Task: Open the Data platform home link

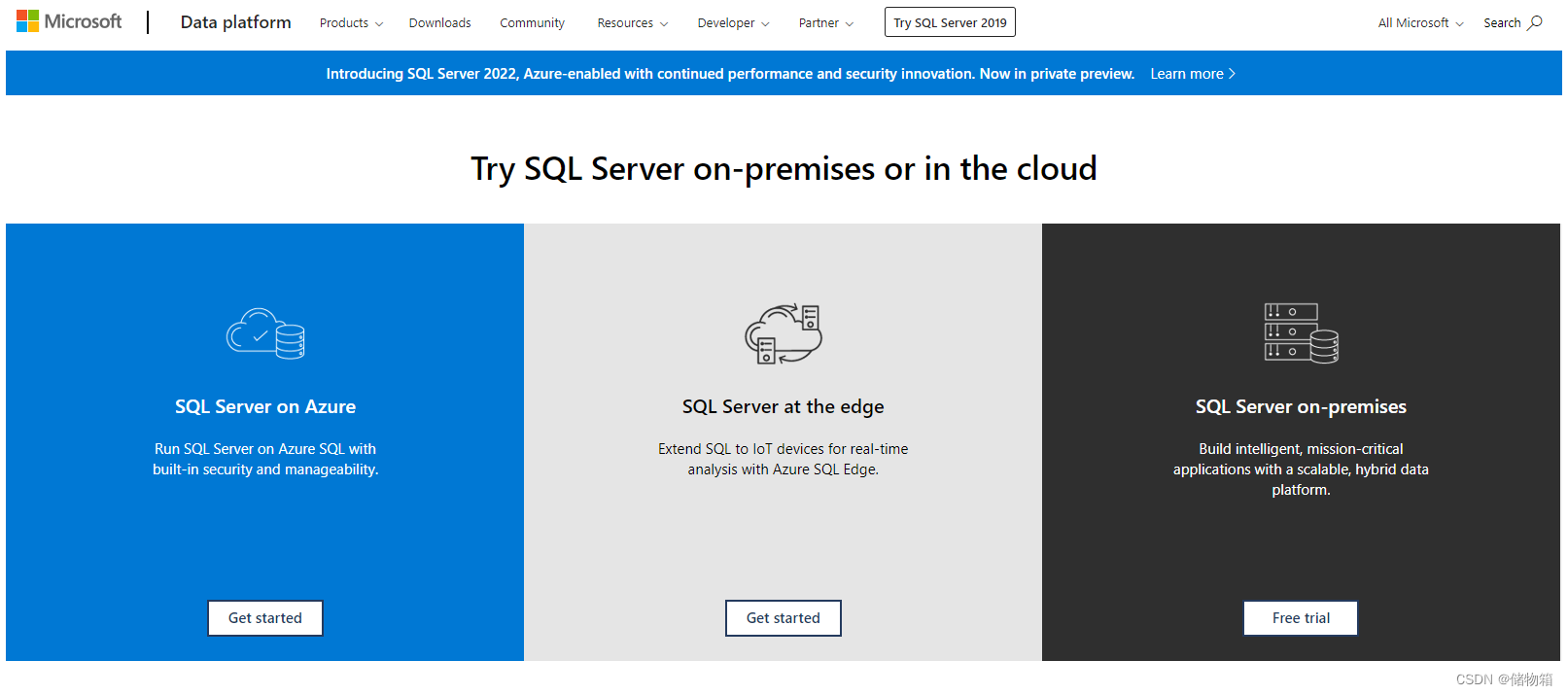Action: click(x=235, y=22)
